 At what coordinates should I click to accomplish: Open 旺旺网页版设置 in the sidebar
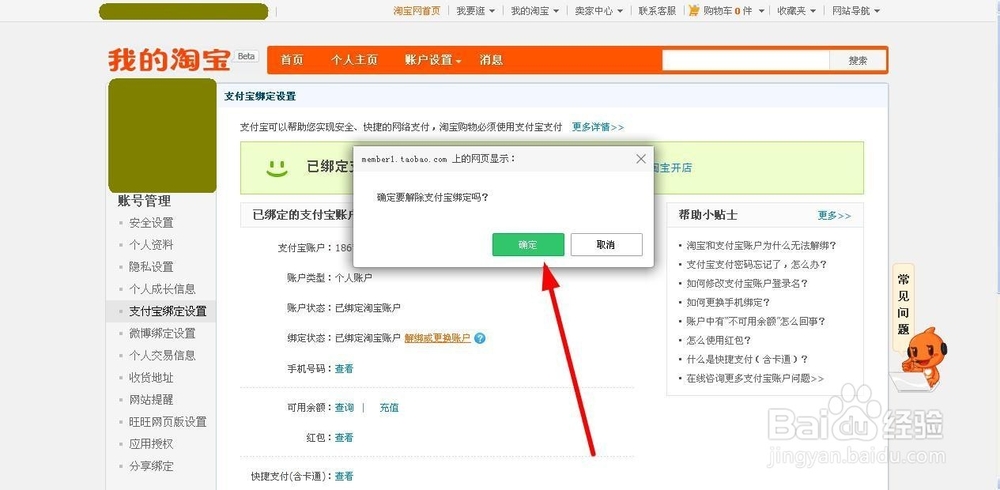click(168, 422)
